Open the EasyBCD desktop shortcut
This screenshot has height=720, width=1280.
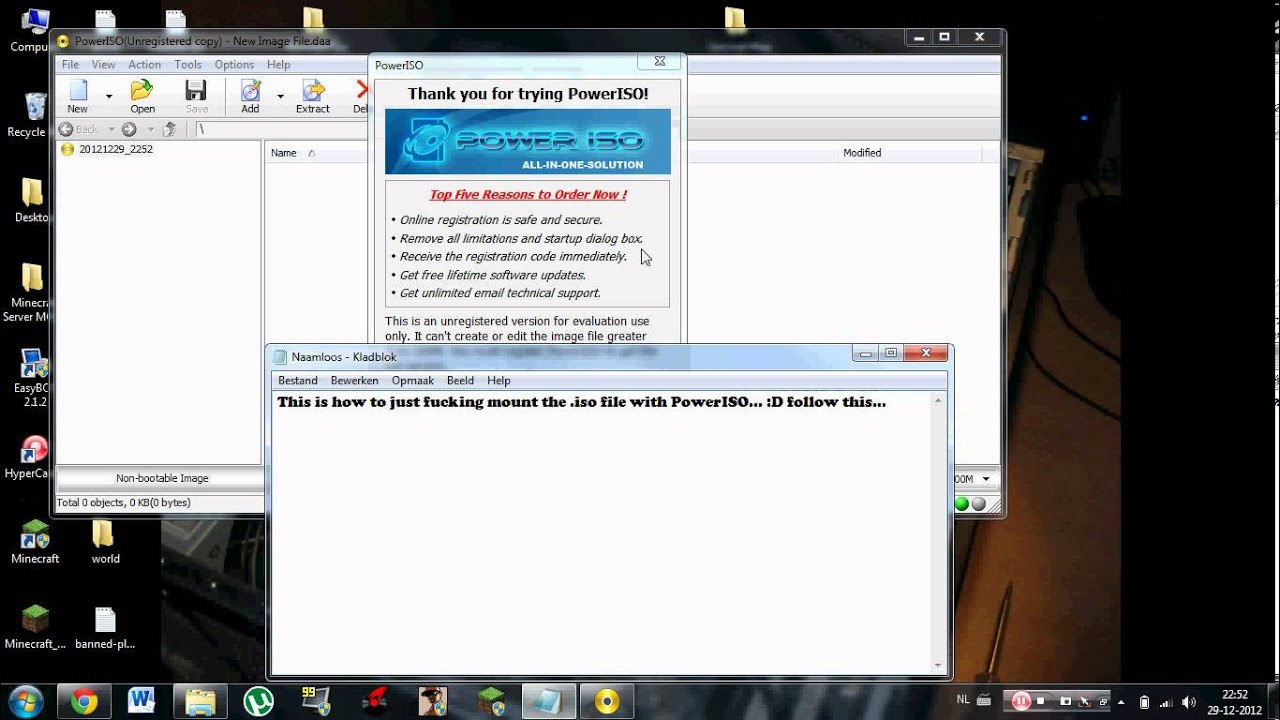[x=34, y=378]
